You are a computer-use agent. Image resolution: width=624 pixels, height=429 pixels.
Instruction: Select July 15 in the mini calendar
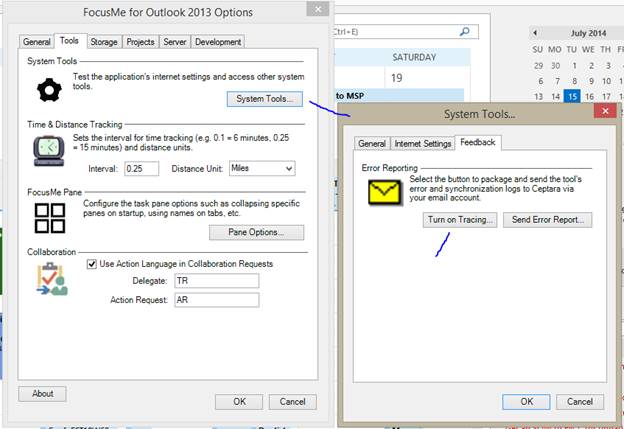(572, 96)
